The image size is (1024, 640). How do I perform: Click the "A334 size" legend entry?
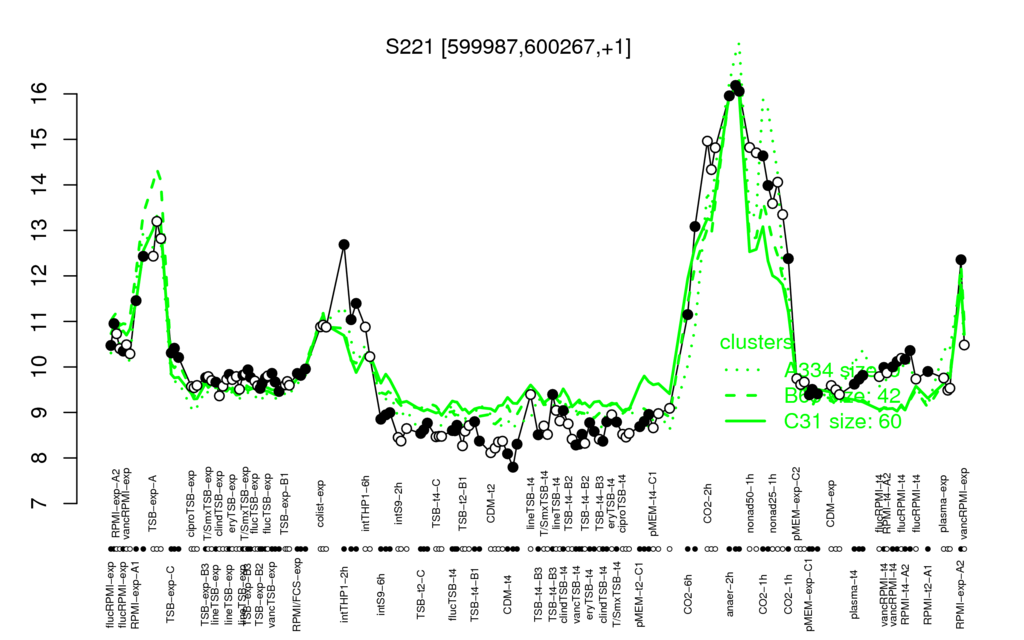(x=842, y=370)
